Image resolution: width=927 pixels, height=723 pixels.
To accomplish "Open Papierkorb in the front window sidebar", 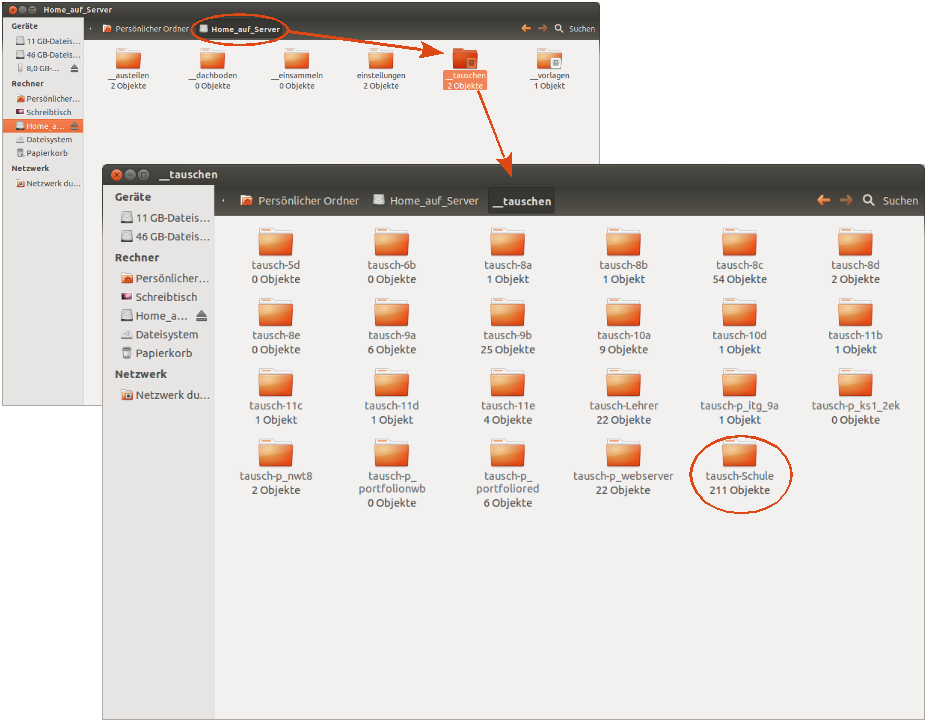I will [163, 353].
